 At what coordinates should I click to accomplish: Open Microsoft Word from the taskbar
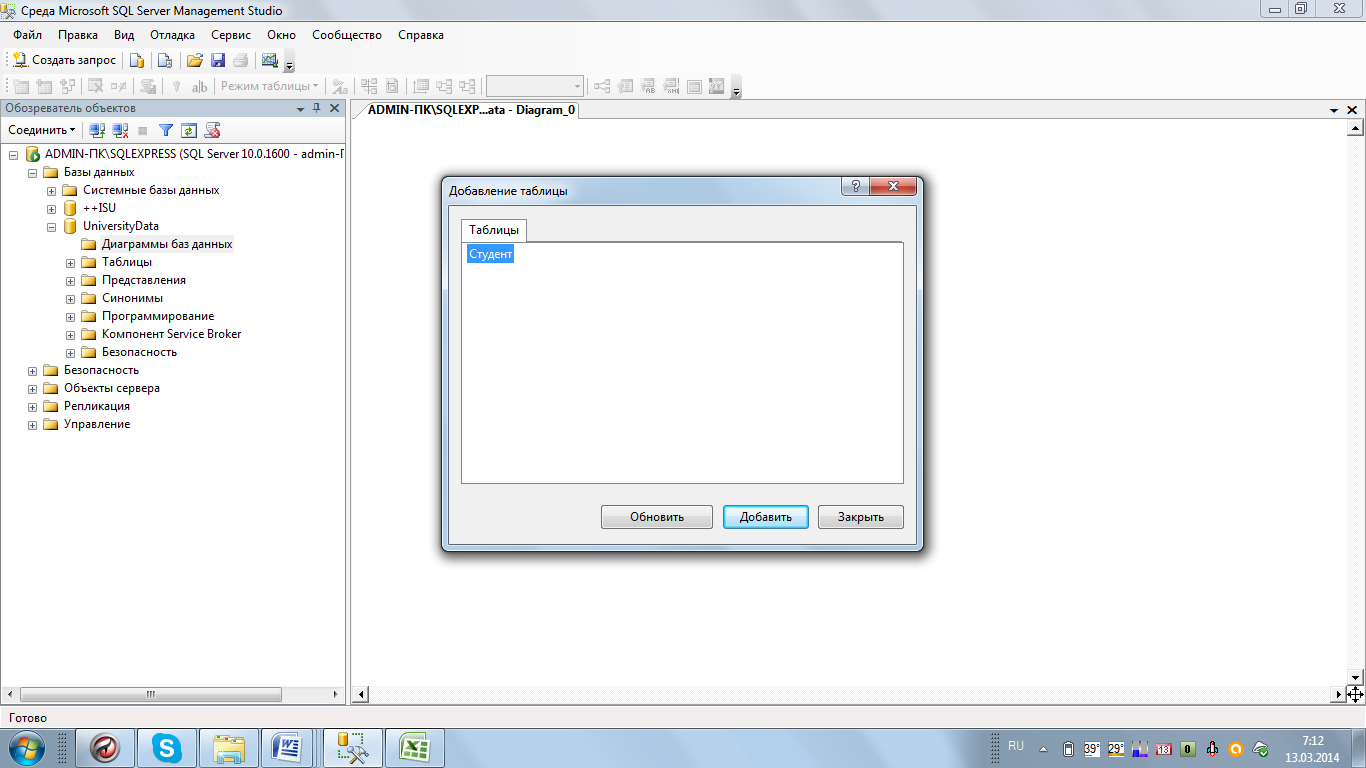(289, 748)
